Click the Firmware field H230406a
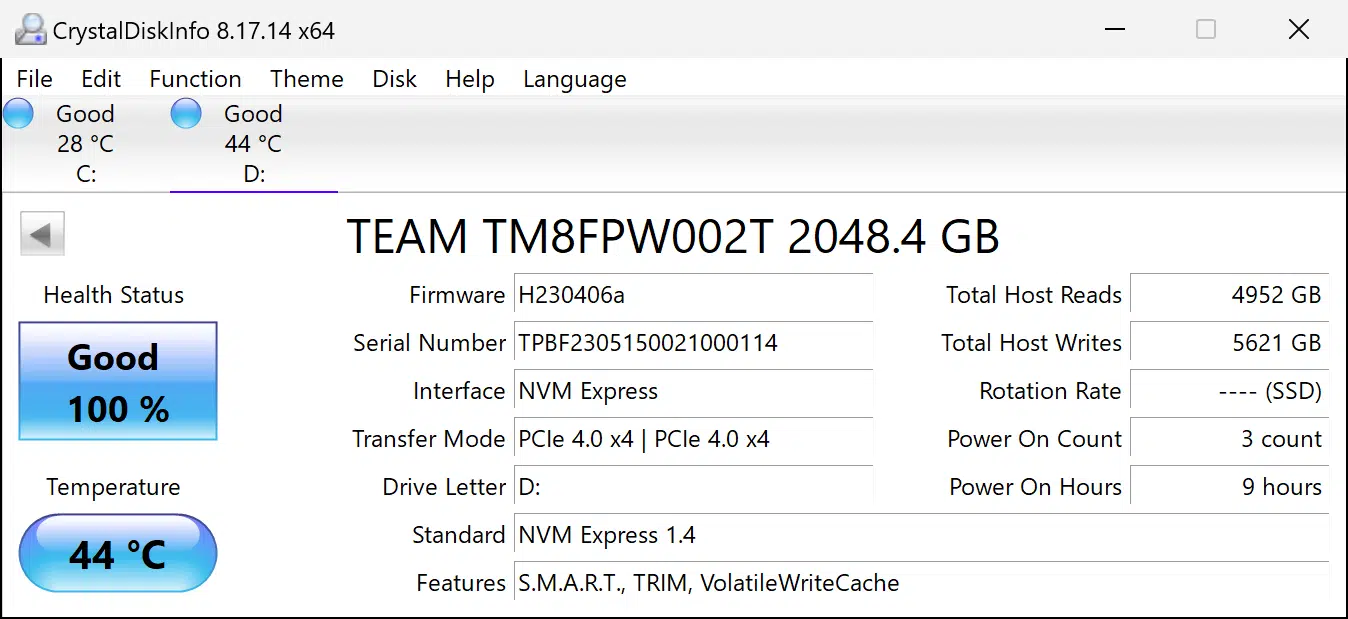1348x619 pixels. [x=693, y=295]
